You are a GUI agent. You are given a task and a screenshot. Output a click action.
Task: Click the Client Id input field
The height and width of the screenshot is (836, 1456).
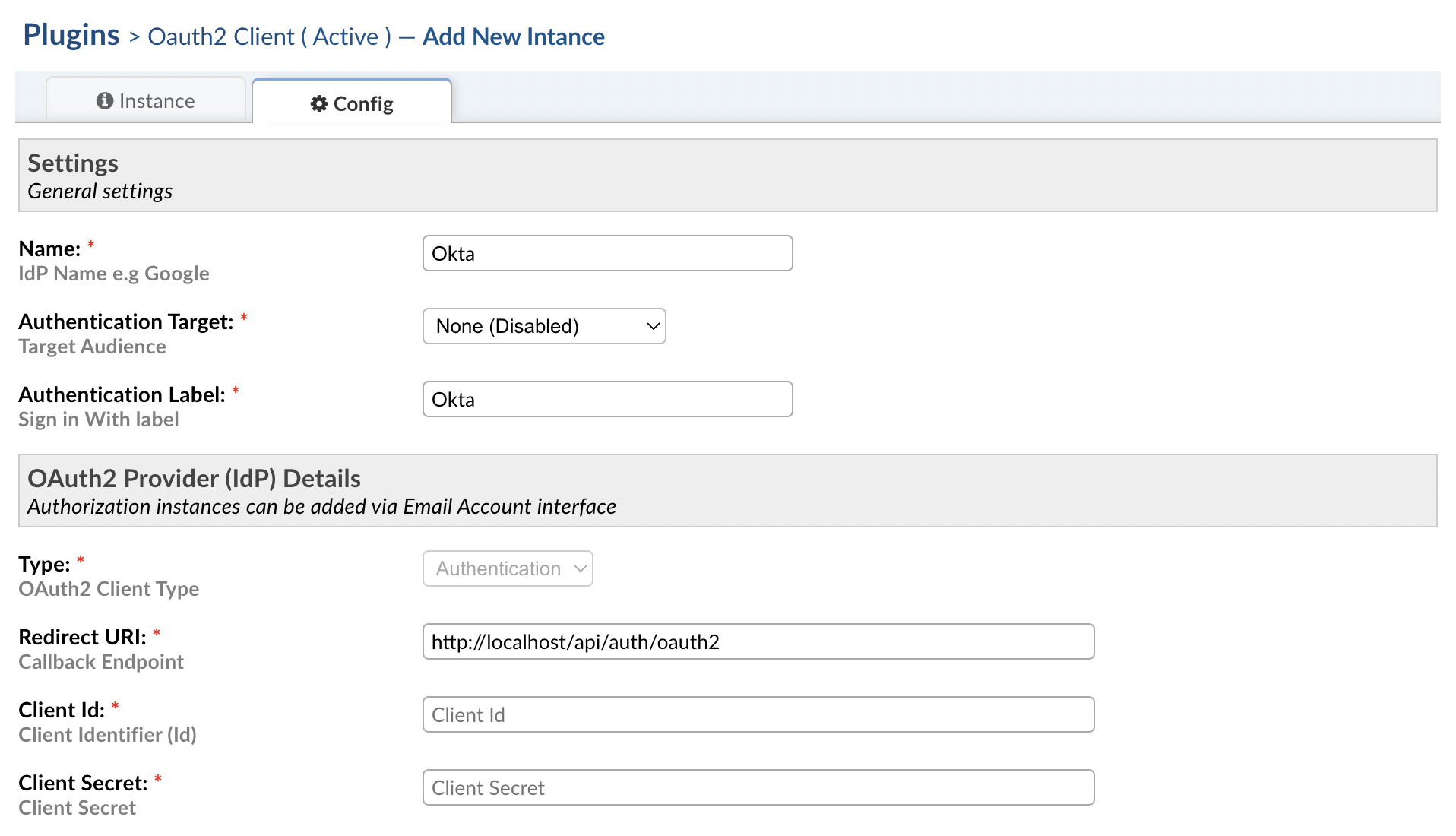pyautogui.click(x=758, y=714)
